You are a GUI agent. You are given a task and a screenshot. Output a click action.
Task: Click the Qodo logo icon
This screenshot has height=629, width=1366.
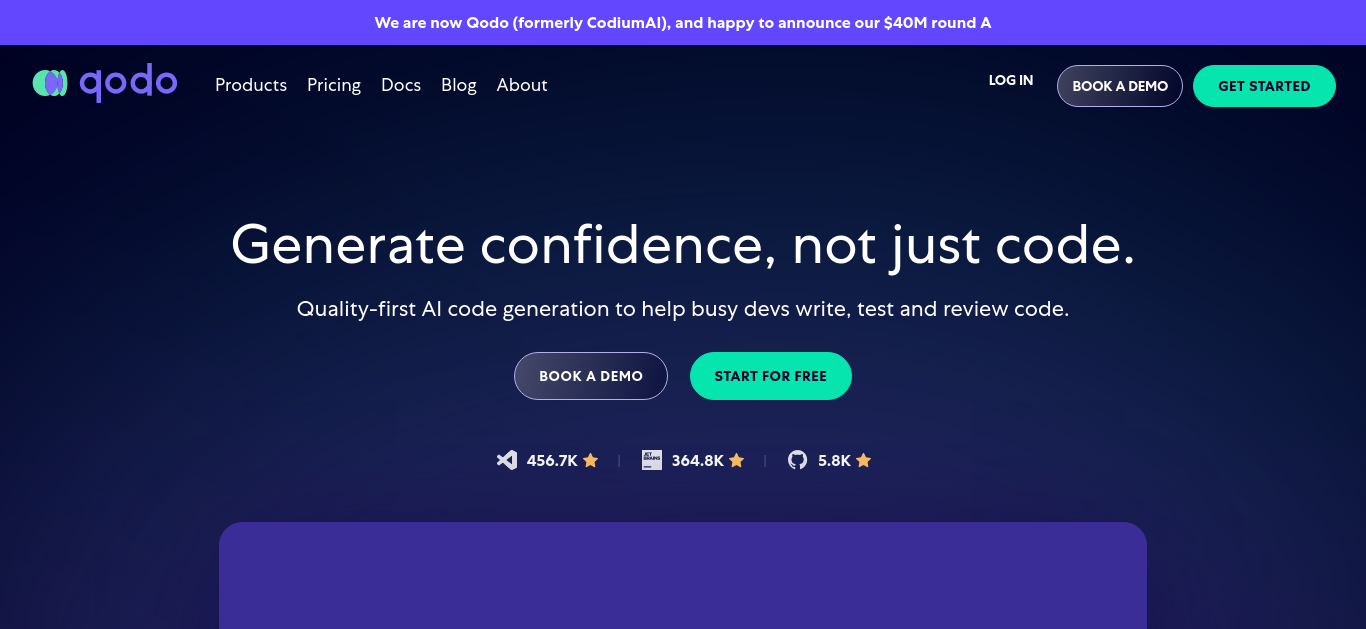coord(50,83)
